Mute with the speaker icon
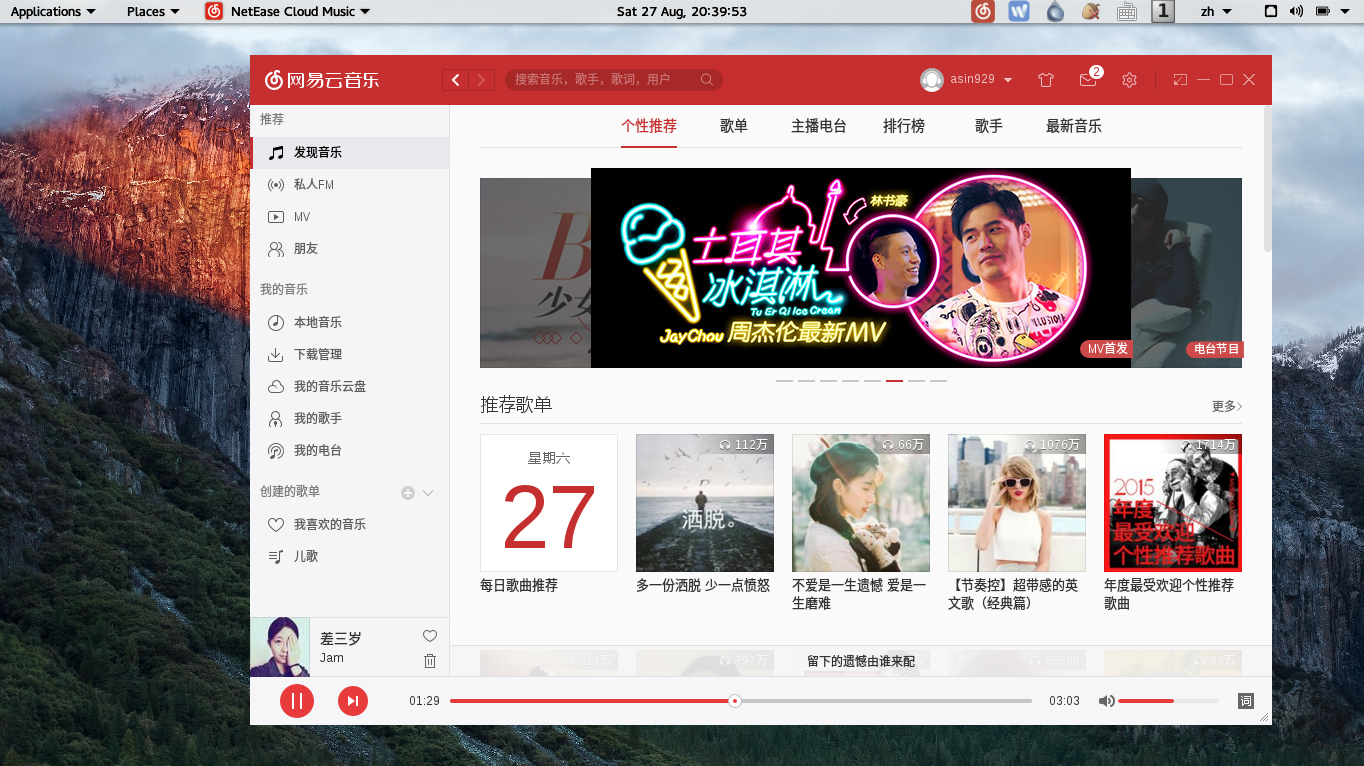Viewport: 1364px width, 766px height. [x=1106, y=701]
